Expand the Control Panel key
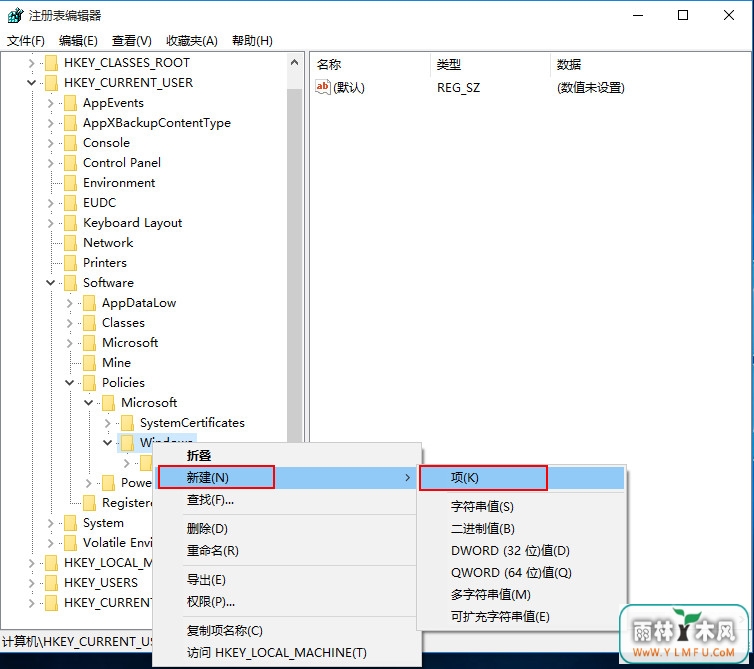Screen dimensions: 754x669 tap(50, 163)
